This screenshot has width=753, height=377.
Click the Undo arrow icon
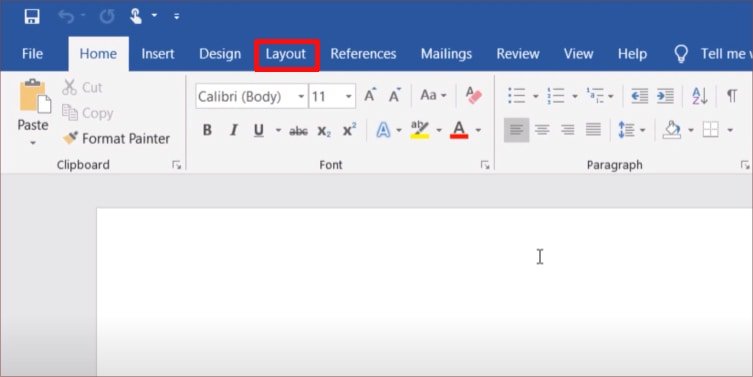click(x=66, y=16)
